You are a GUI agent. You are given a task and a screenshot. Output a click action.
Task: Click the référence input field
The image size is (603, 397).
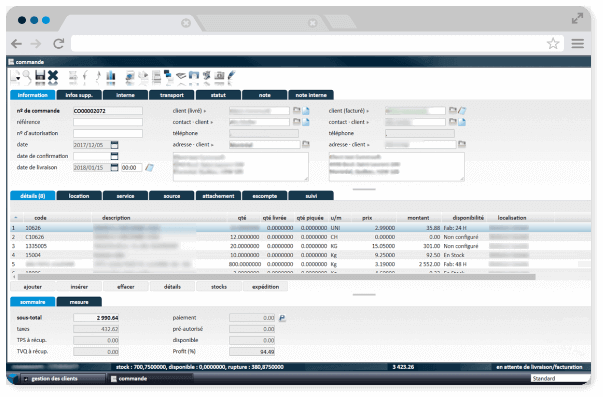pos(108,122)
